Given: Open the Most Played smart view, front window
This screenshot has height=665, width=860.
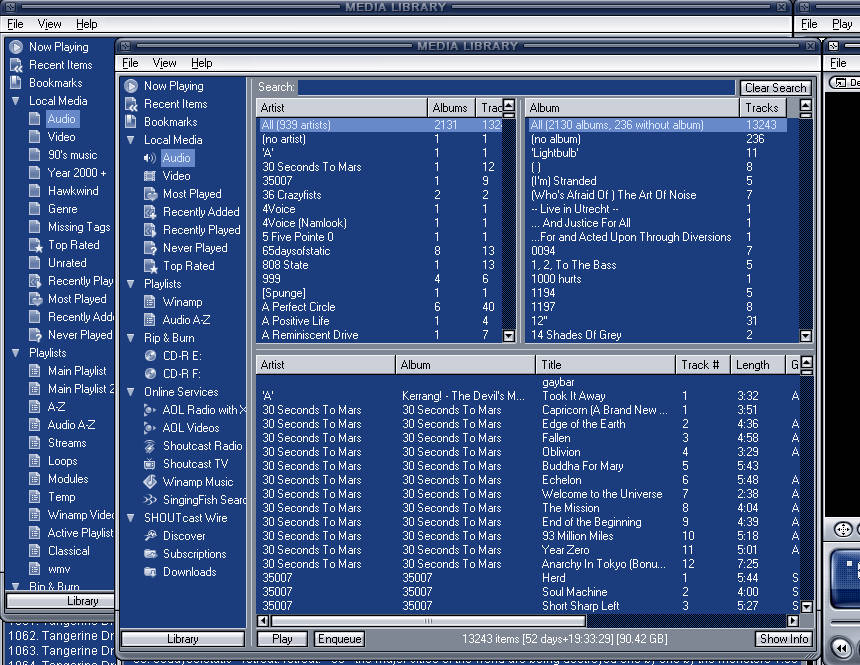Looking at the screenshot, I should point(192,194).
